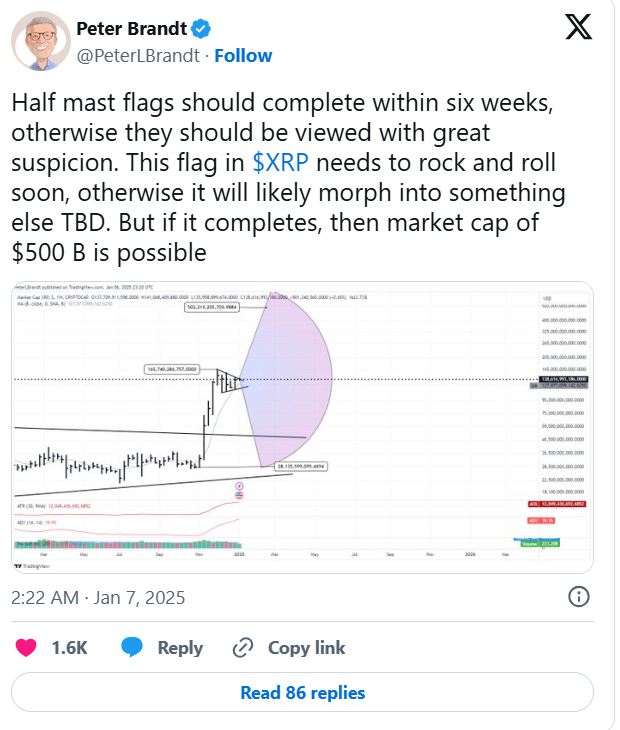Click the reply speech bubble icon
Viewport: 620px width, 730px height.
coord(133,648)
